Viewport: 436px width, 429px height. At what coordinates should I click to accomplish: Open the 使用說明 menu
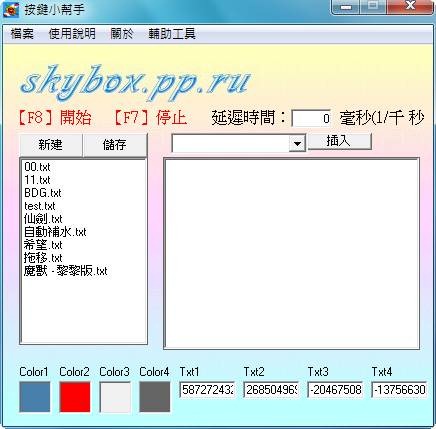(x=72, y=34)
